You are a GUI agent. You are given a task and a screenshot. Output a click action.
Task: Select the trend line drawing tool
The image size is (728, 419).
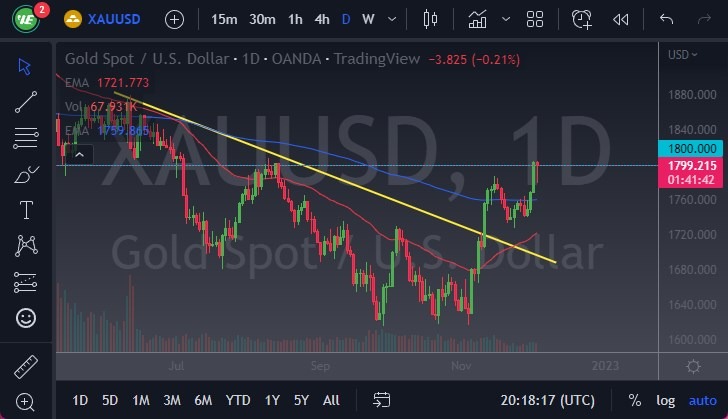(26, 101)
